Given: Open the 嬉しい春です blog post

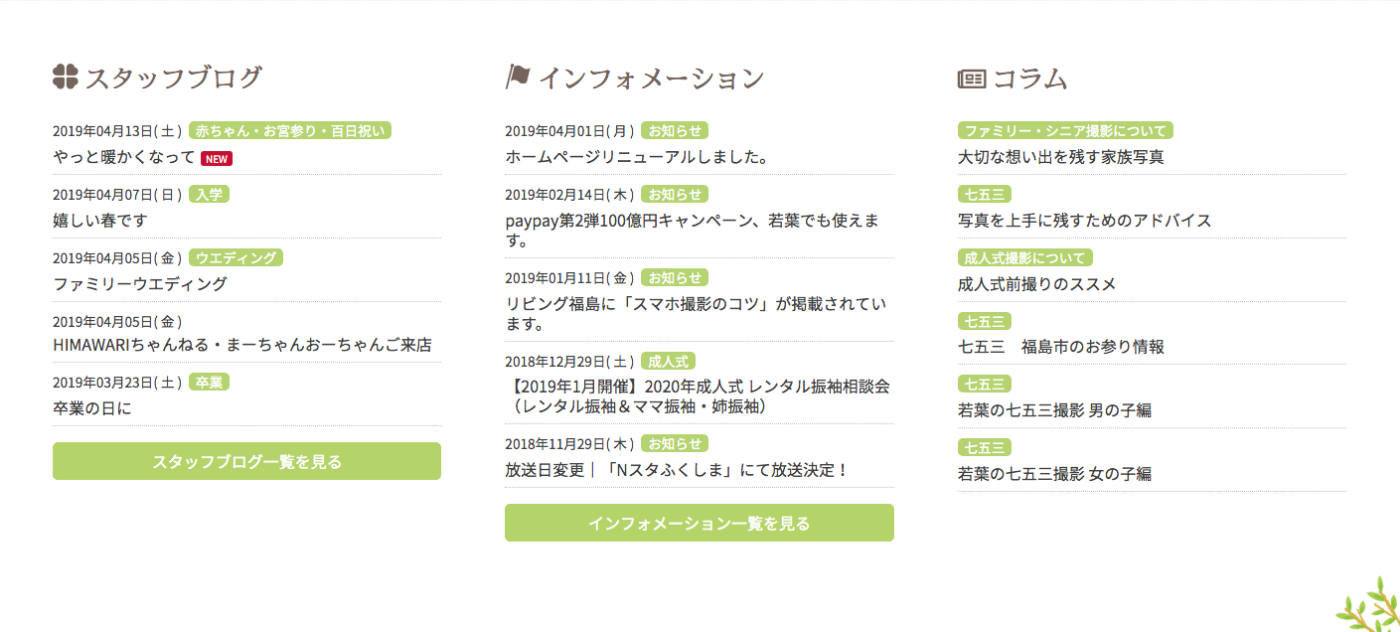Looking at the screenshot, I should click(x=100, y=220).
